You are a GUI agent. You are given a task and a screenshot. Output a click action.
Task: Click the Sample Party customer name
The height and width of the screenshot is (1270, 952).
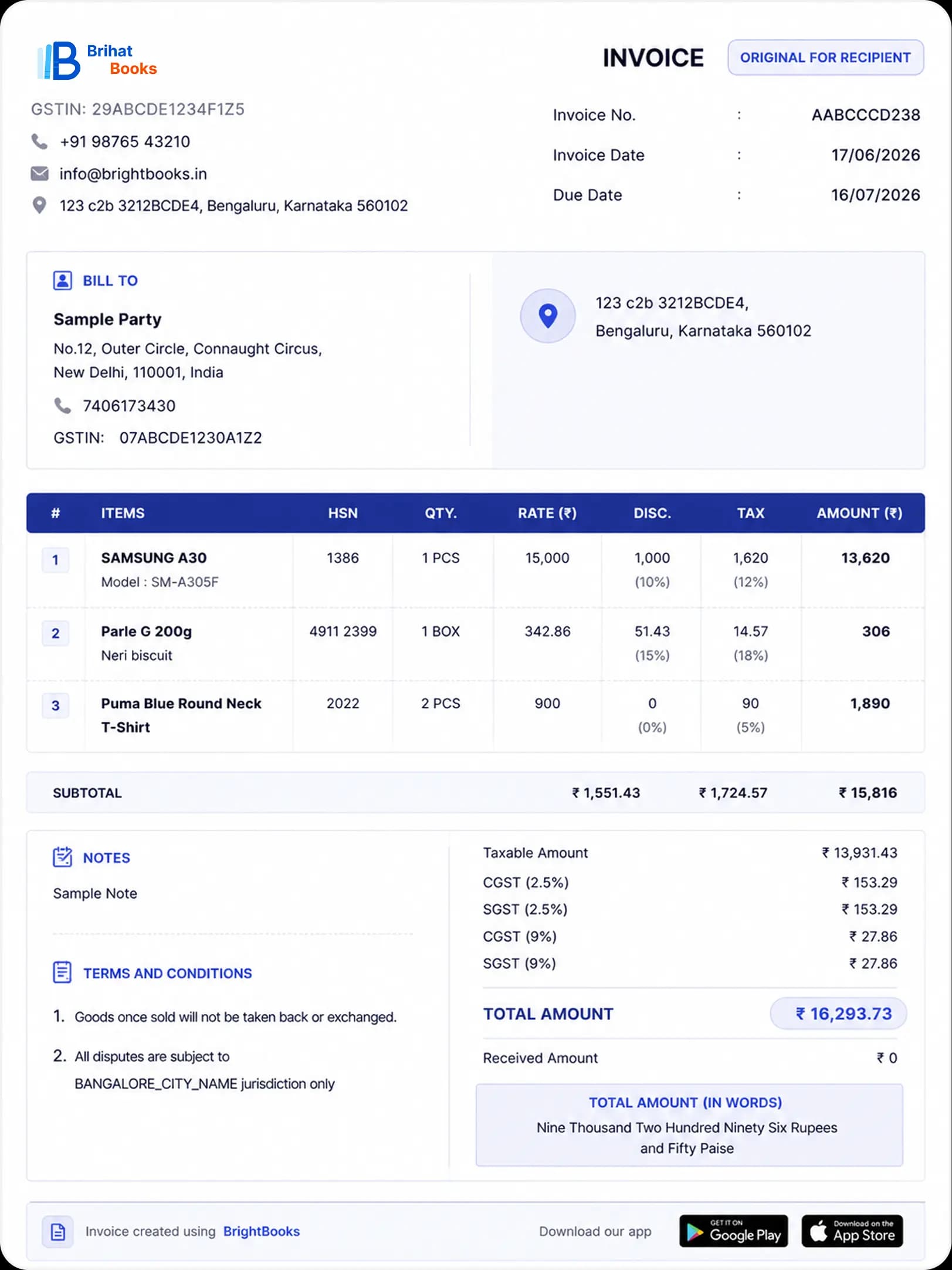[107, 319]
